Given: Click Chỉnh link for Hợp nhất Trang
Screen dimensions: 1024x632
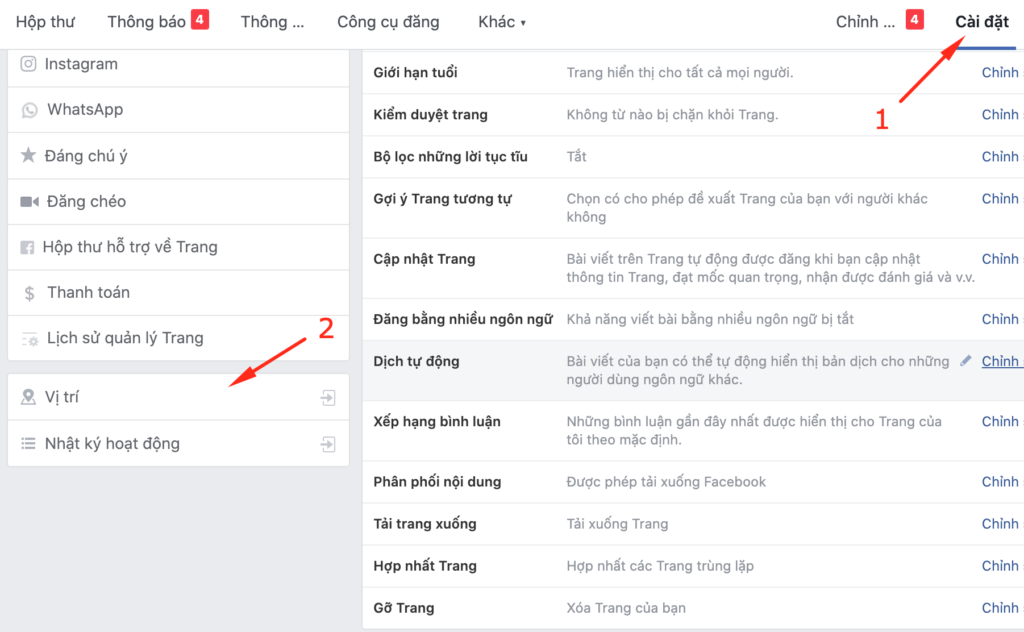Looking at the screenshot, I should [1002, 566].
